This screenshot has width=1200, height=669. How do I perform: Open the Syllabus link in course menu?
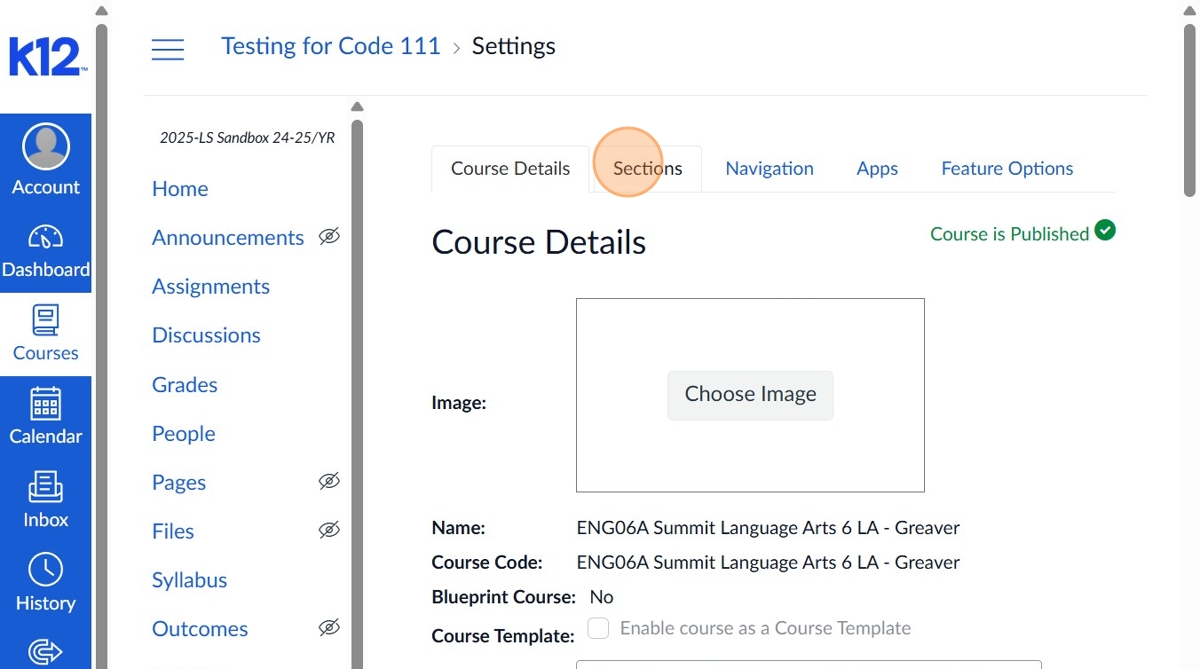coord(189,580)
